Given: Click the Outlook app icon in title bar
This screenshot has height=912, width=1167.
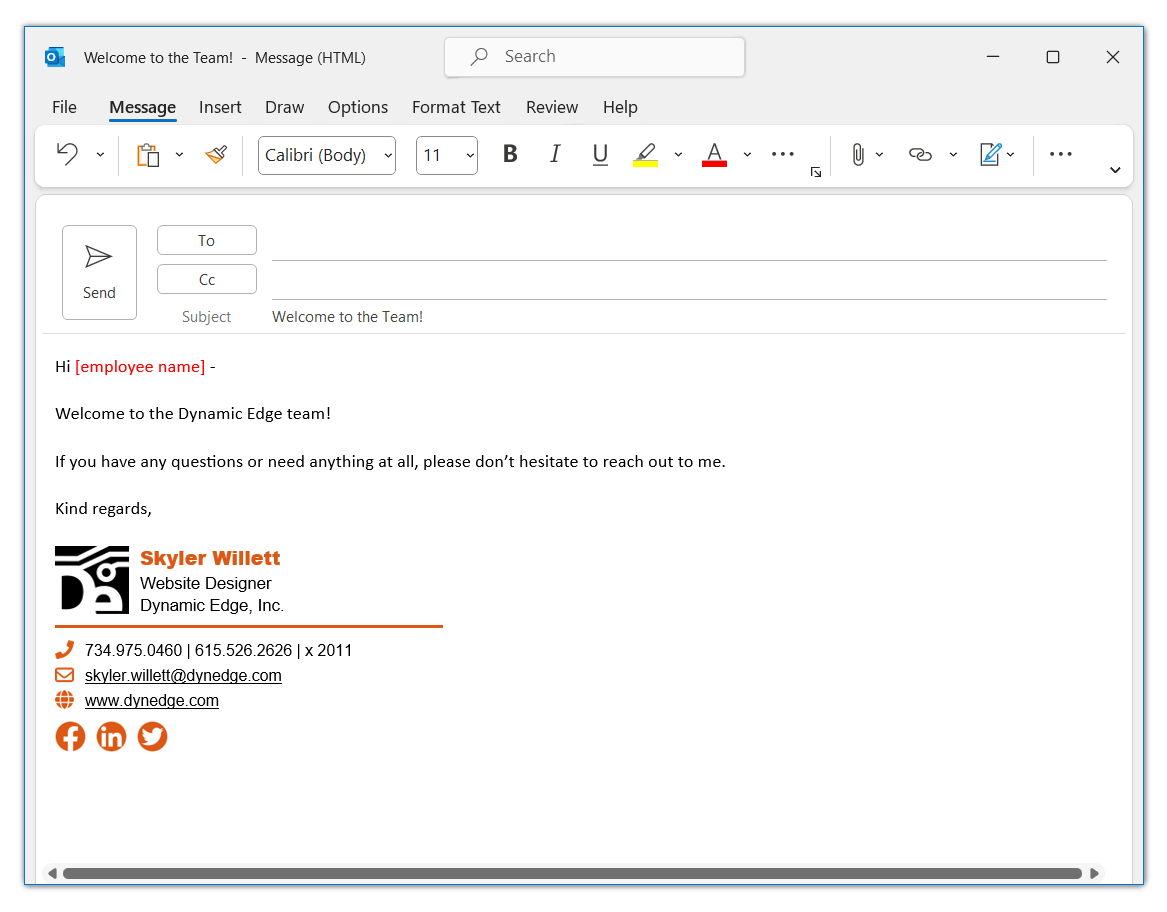Looking at the screenshot, I should point(54,57).
